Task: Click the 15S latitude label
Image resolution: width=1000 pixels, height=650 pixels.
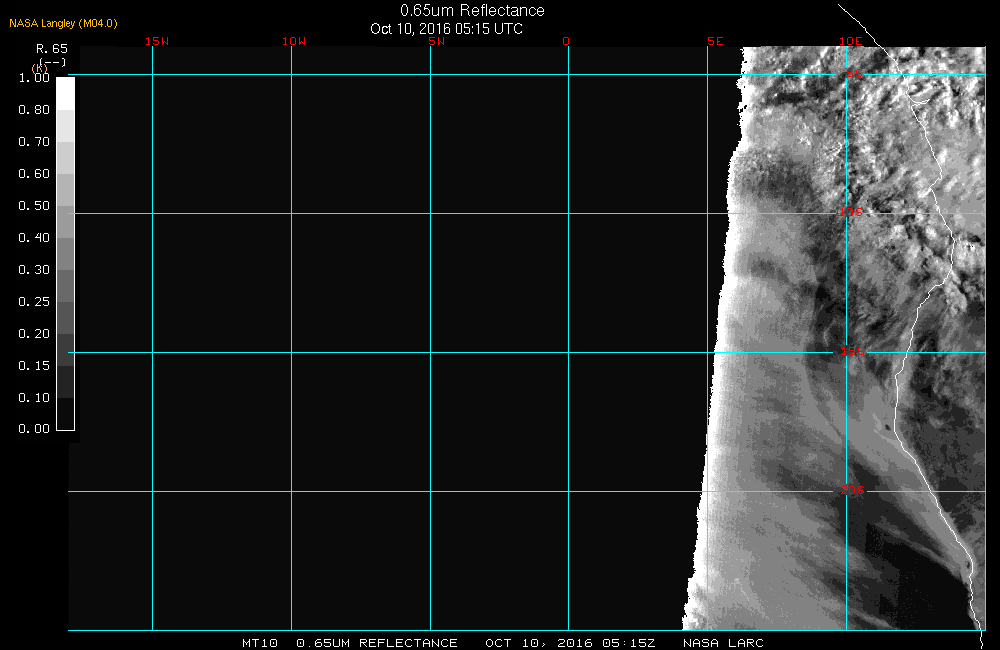Action: (x=852, y=351)
